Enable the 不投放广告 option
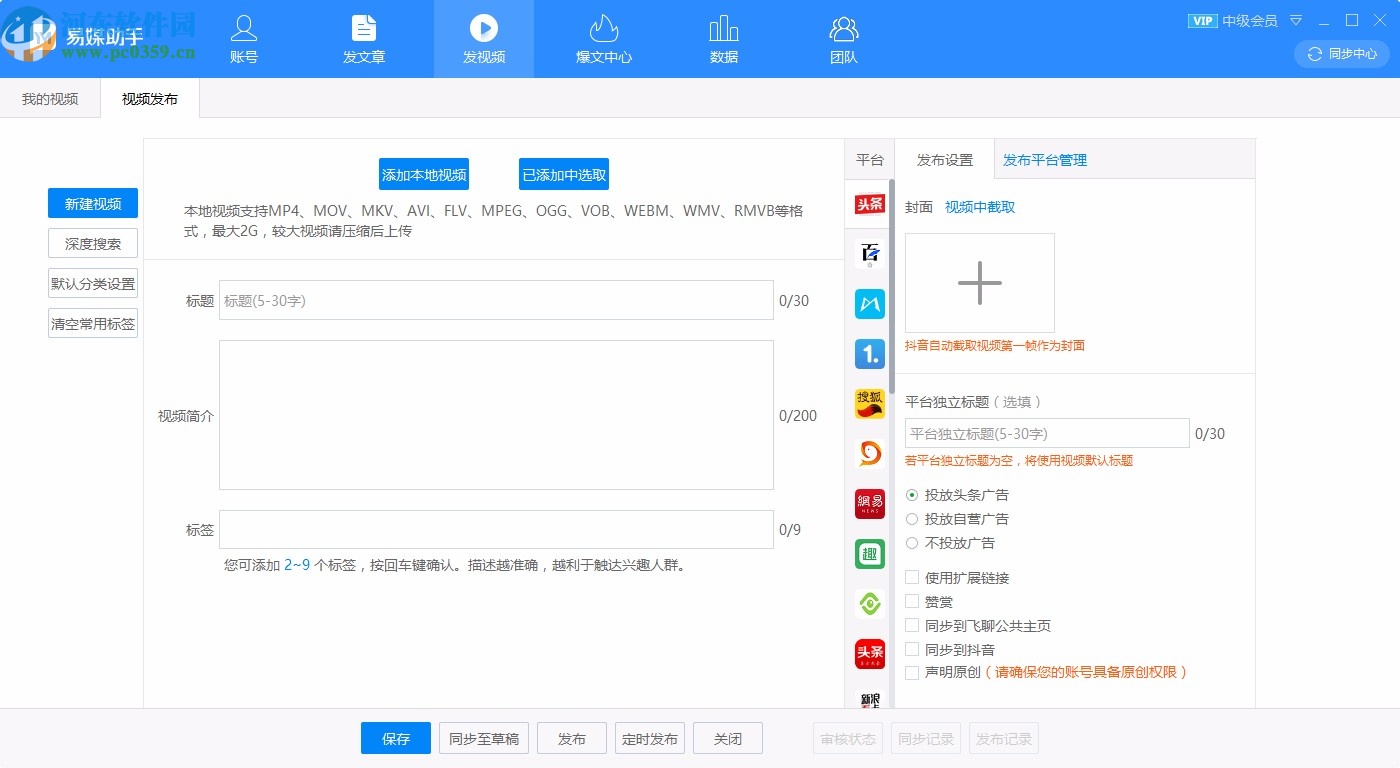This screenshot has height=768, width=1400. pyautogui.click(x=911, y=543)
